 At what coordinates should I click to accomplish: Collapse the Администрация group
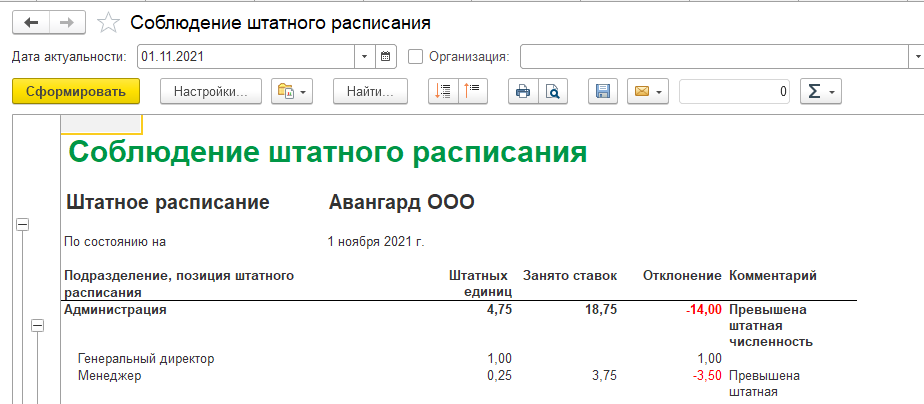click(38, 325)
